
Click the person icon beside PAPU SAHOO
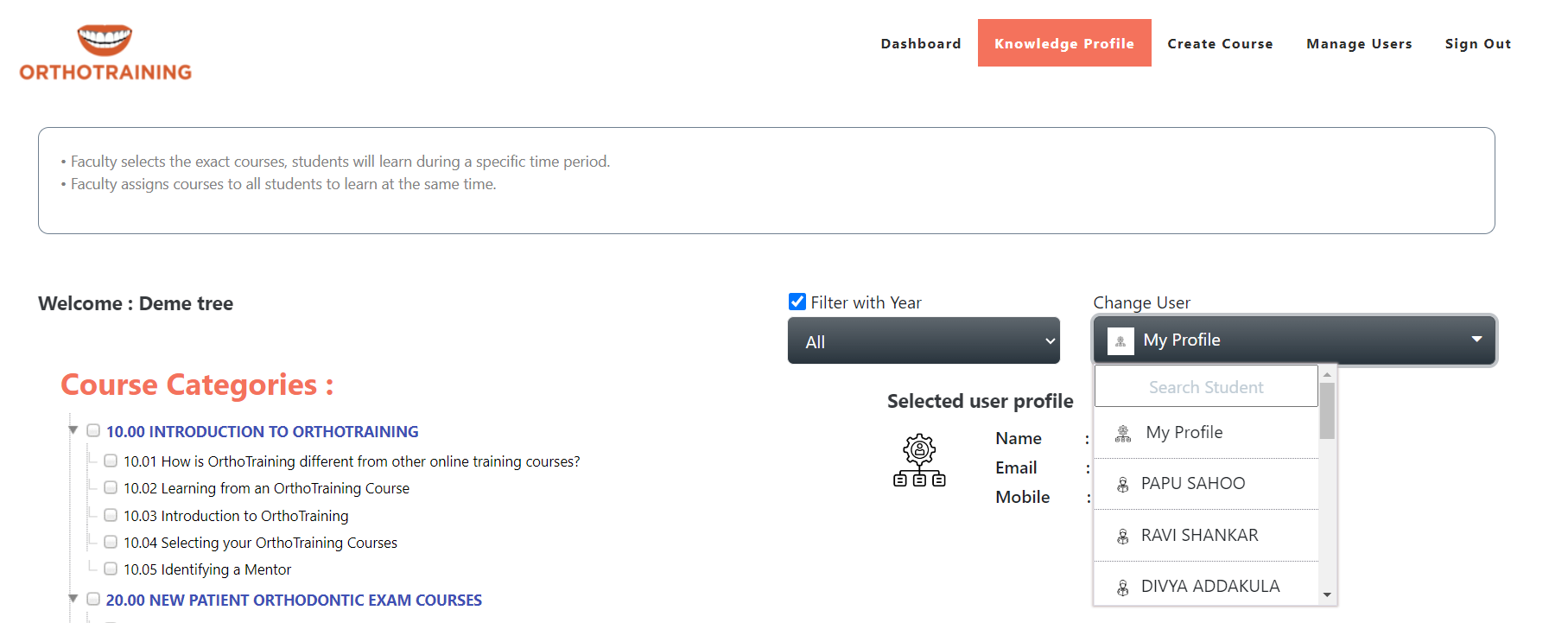[x=1123, y=485]
